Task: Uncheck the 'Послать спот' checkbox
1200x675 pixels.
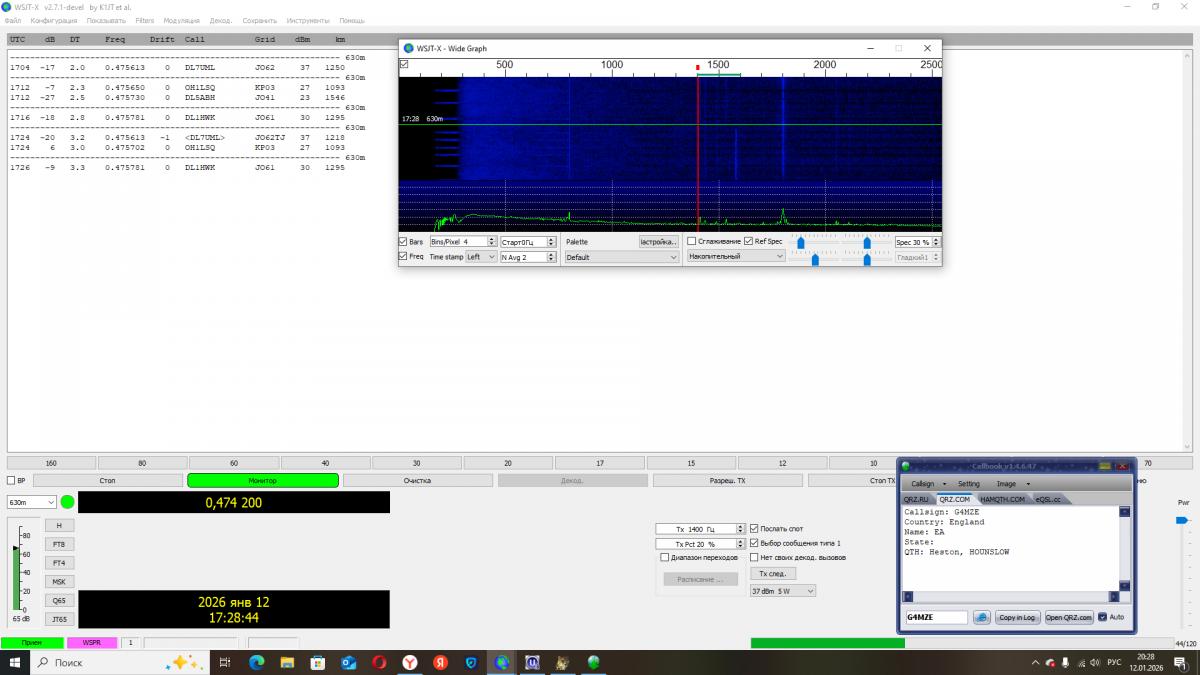Action: point(754,528)
